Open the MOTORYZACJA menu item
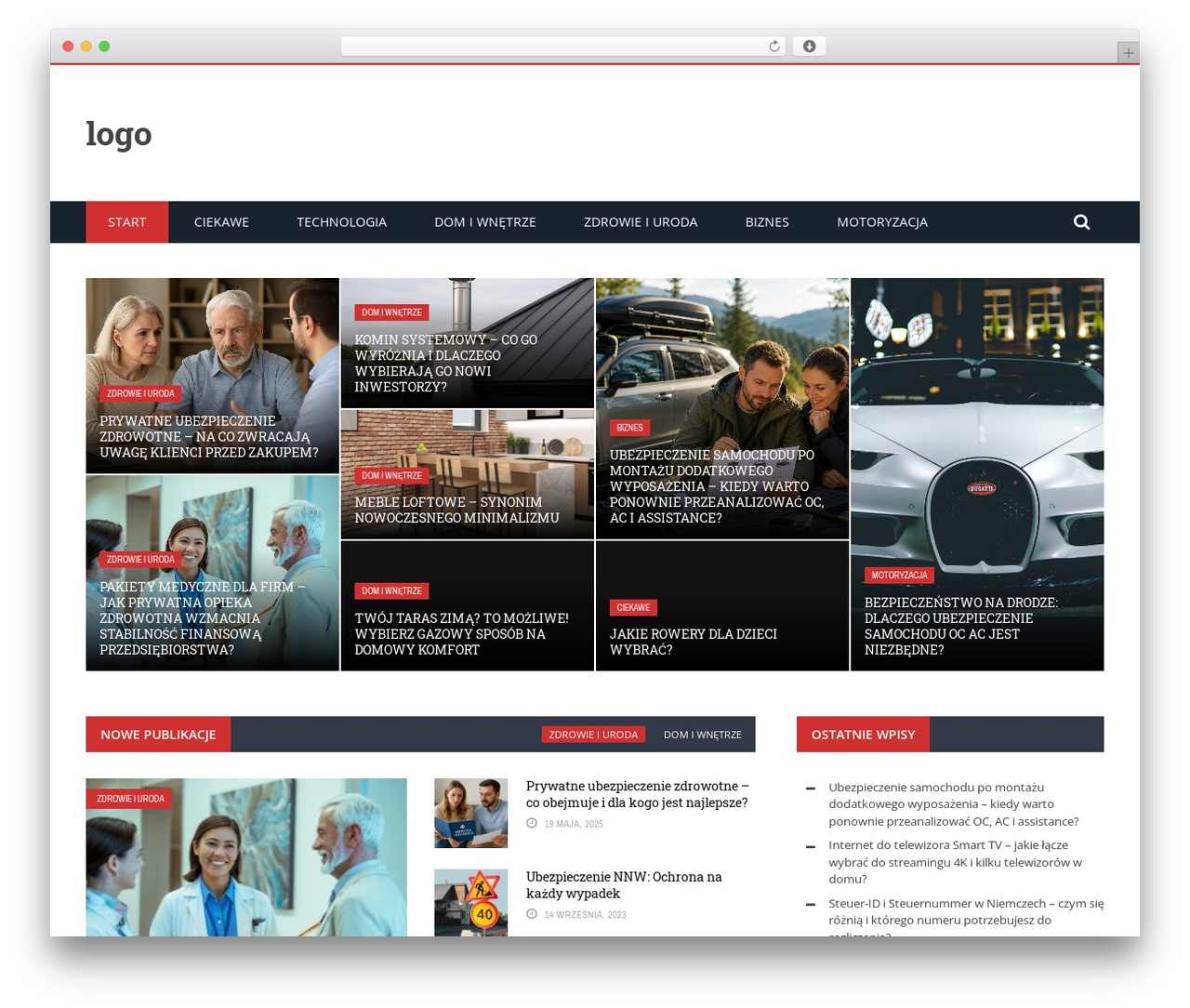Viewport: 1190px width, 1008px height. coord(882,222)
